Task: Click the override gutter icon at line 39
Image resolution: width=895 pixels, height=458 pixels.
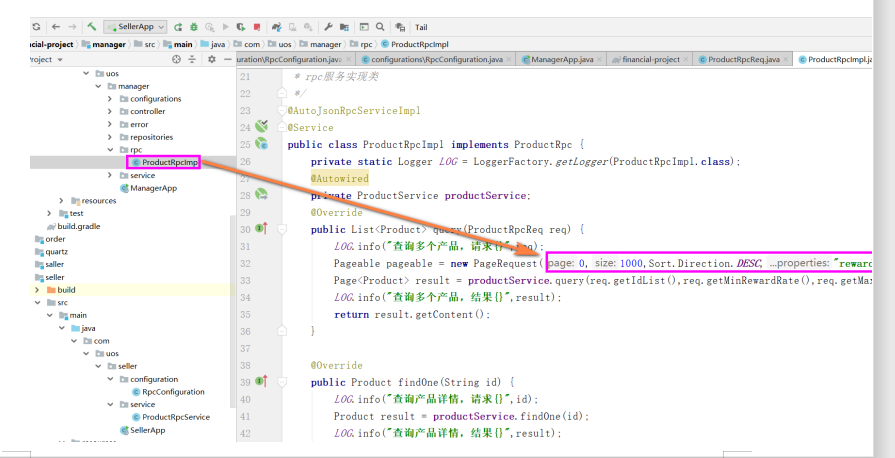Action: click(x=261, y=381)
